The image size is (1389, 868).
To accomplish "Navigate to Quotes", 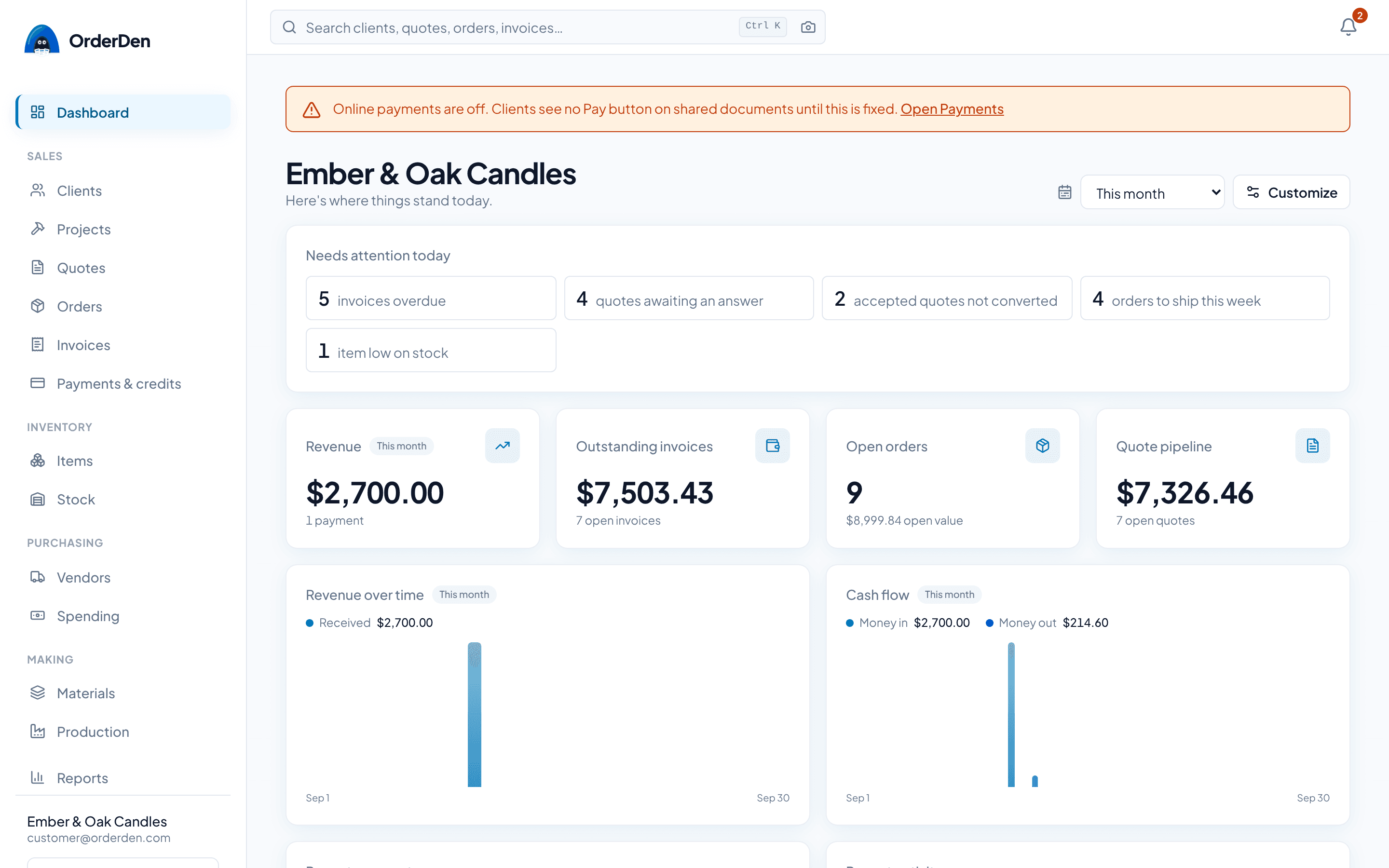I will click(x=123, y=268).
